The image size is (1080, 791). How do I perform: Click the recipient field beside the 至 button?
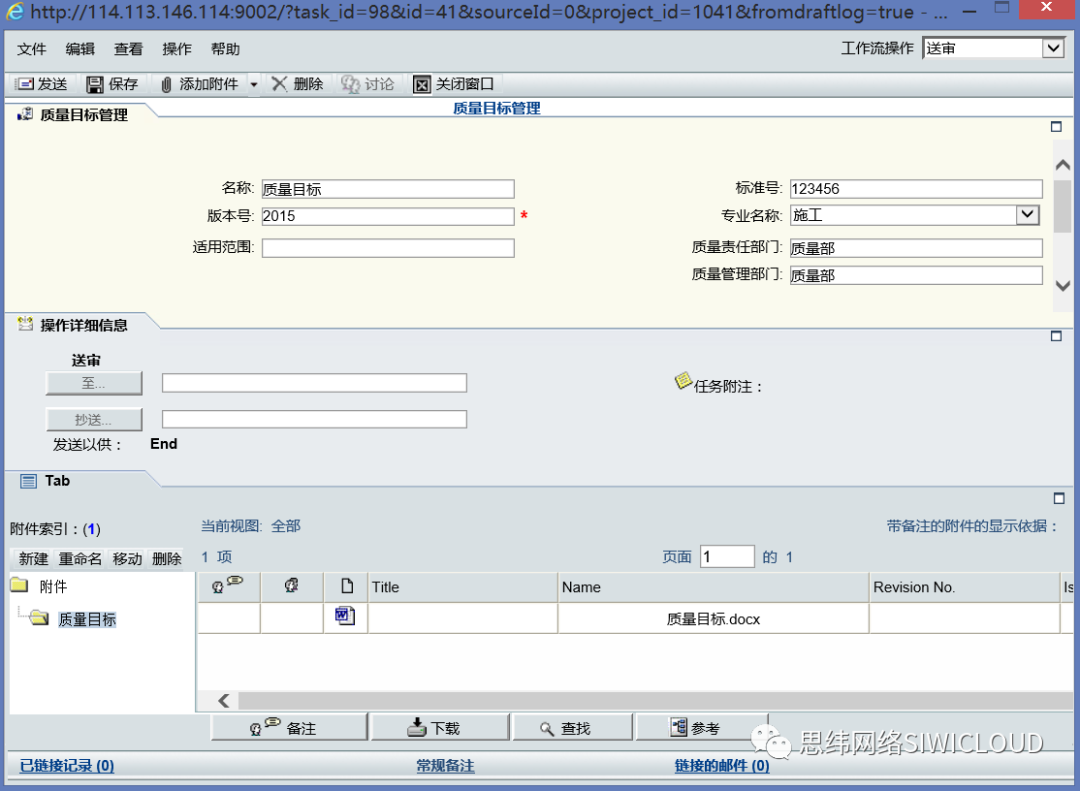click(314, 383)
